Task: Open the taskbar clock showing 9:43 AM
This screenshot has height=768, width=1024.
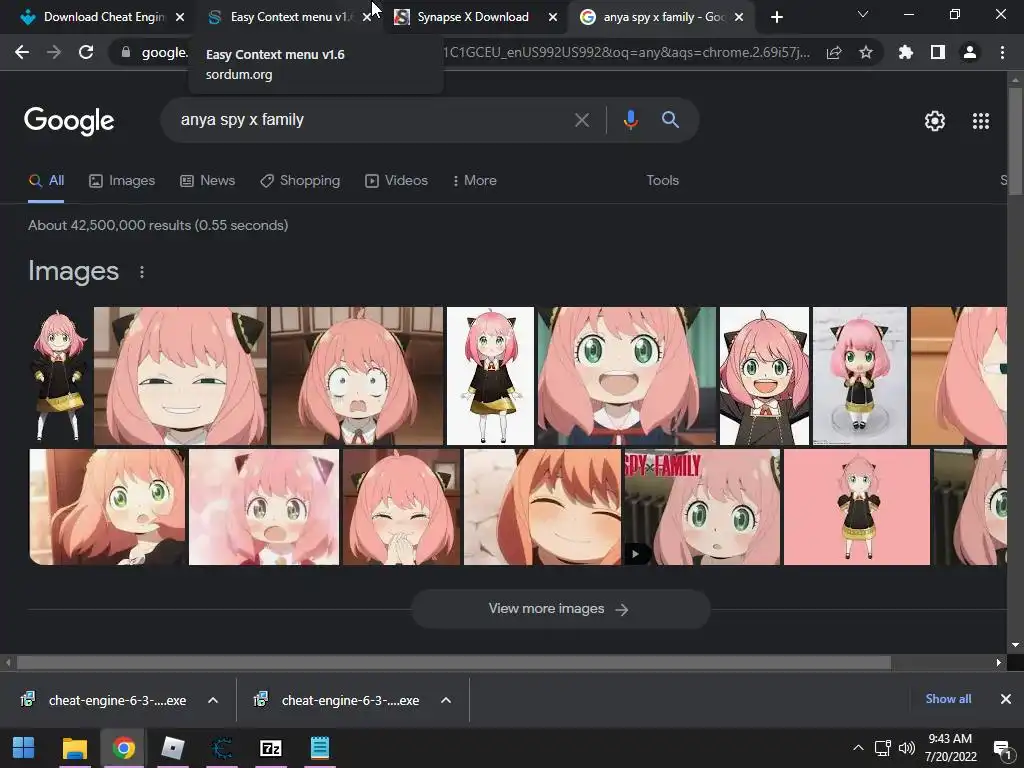Action: tap(950, 748)
